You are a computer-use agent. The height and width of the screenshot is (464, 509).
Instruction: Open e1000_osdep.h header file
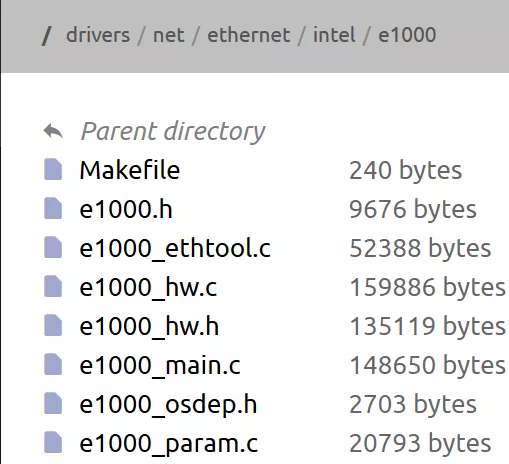[x=168, y=404]
